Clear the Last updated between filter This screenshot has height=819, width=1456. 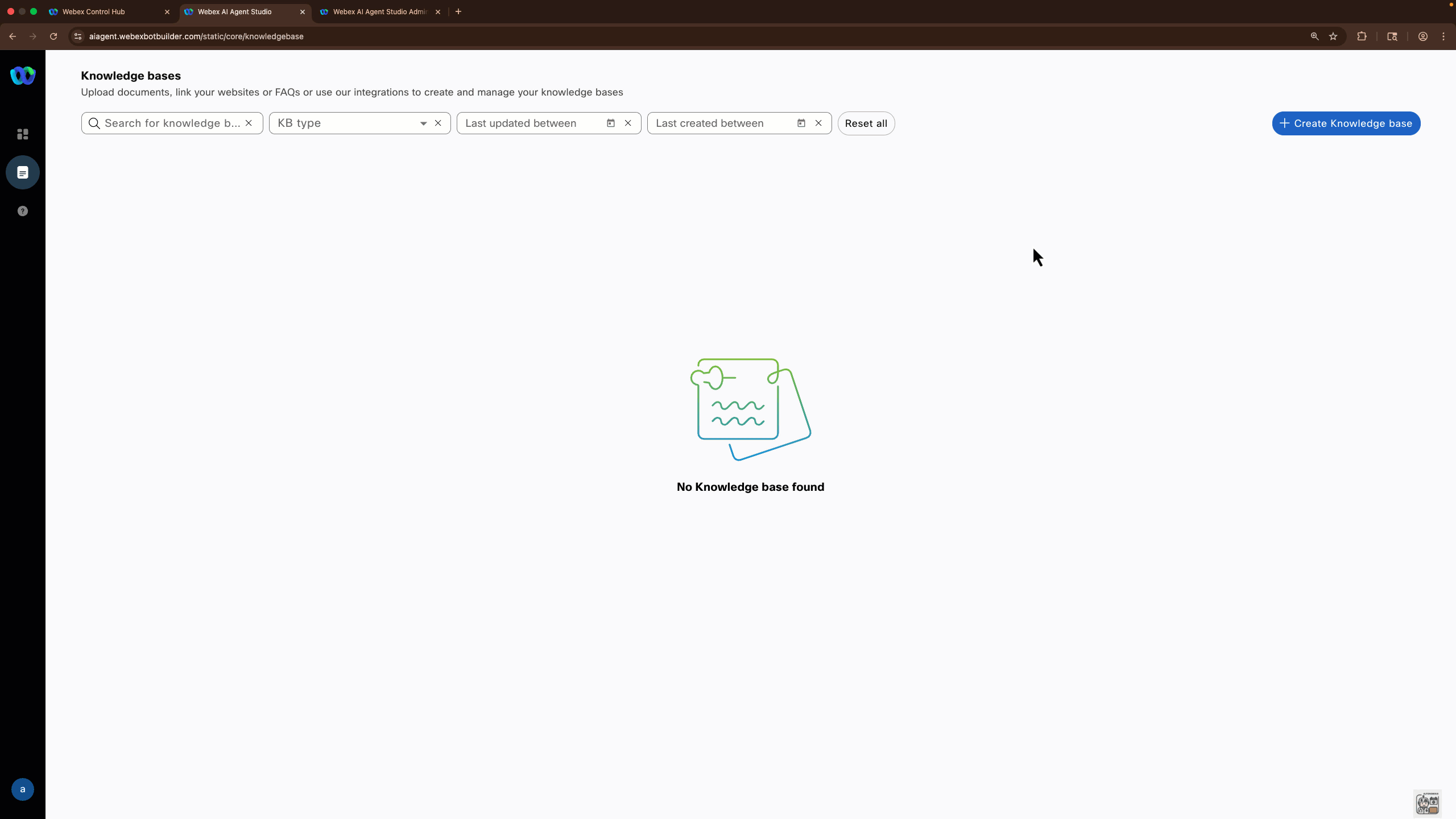628,123
